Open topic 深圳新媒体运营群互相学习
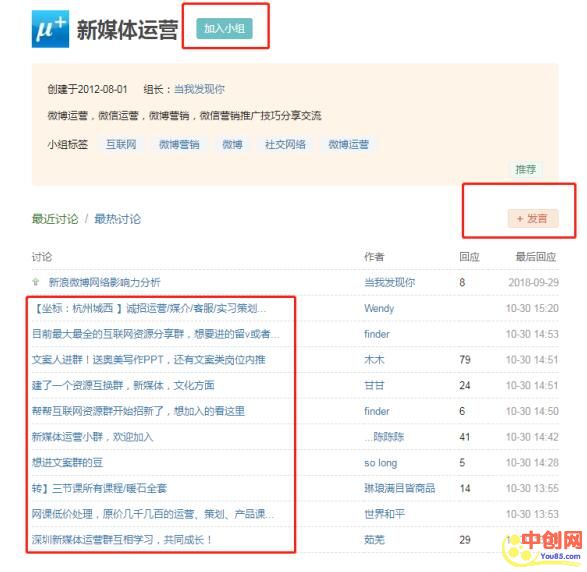This screenshot has width=587, height=572. 122,539
